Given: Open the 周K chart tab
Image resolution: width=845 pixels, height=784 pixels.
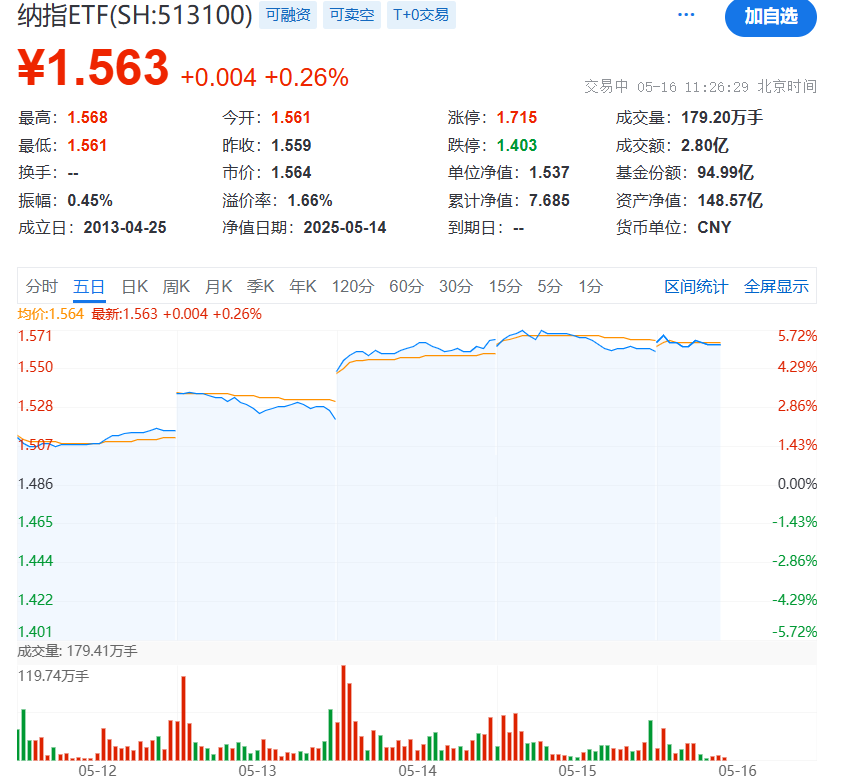Looking at the screenshot, I should pos(176,286).
